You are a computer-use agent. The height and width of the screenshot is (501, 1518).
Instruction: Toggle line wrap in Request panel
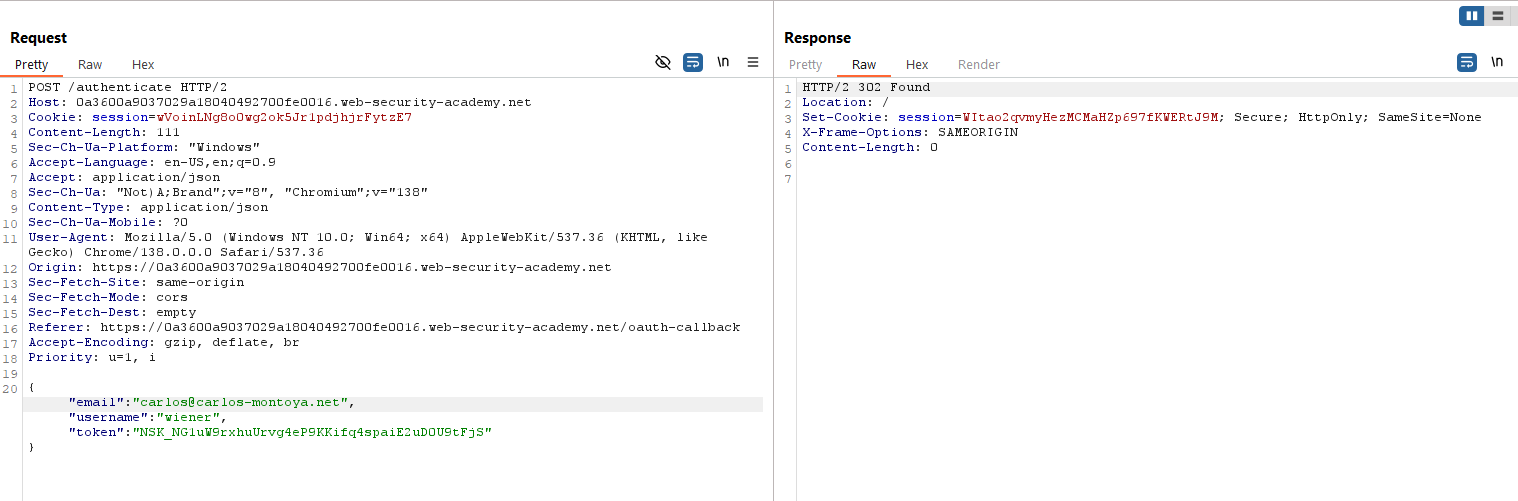click(693, 62)
